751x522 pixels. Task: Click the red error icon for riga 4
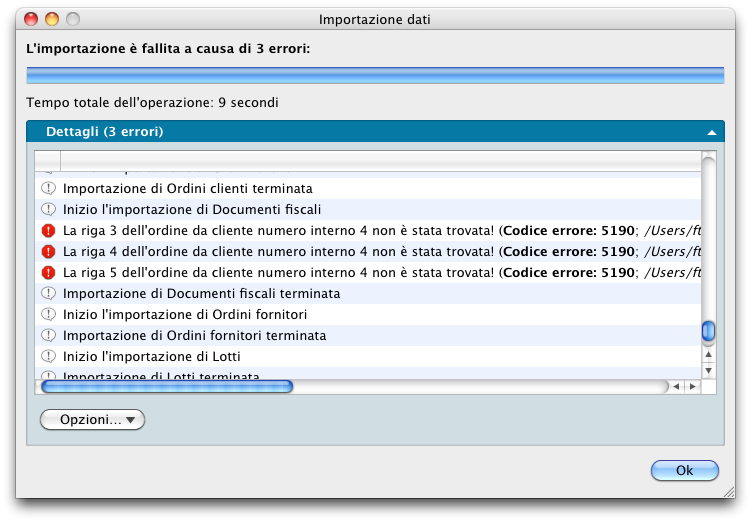pyautogui.click(x=48, y=252)
